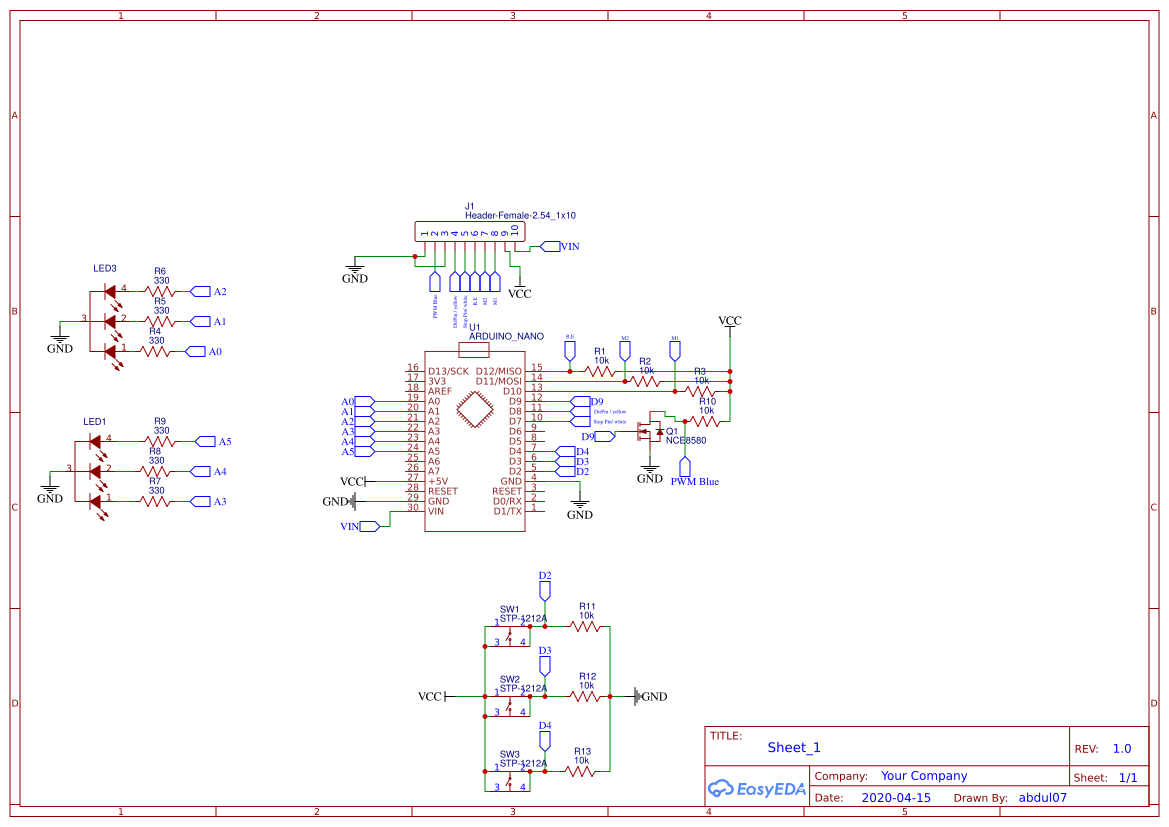Click the drawn-by name abdul07
This screenshot has width=1169, height=827.
[x=1042, y=797]
